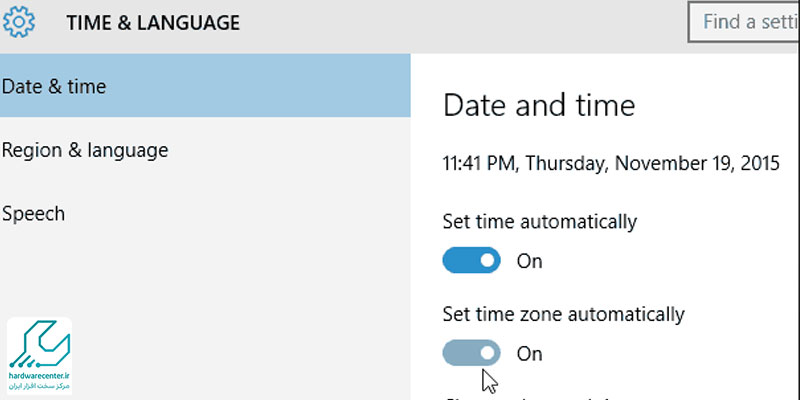
Task: Click the On label beside Set time automatically
Action: click(x=530, y=261)
